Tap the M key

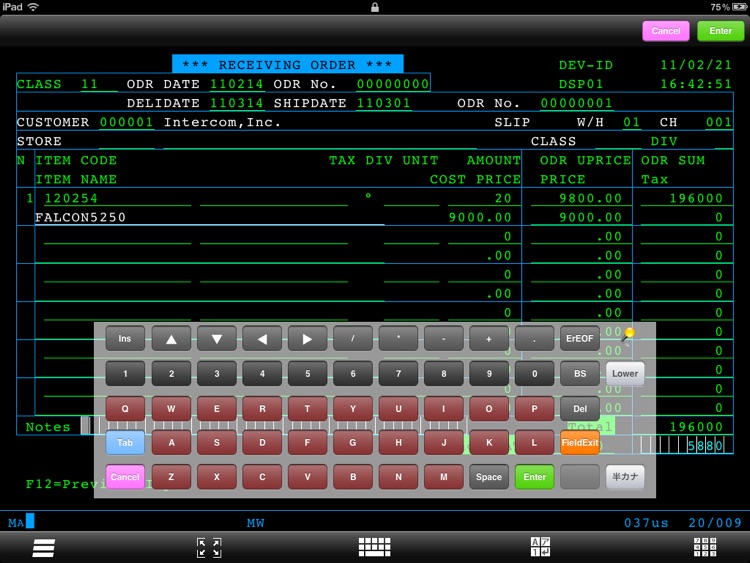pos(444,477)
